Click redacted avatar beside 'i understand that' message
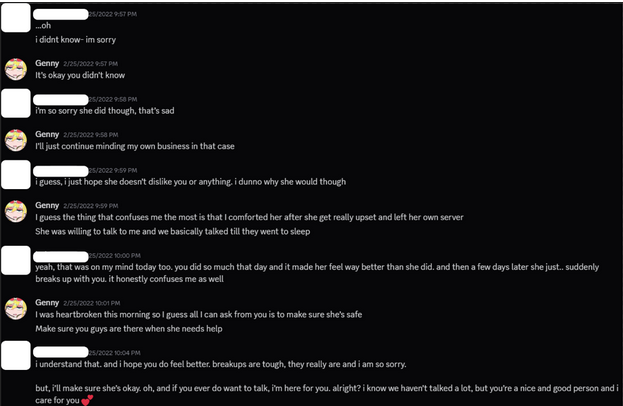This screenshot has width=623, height=406. pos(16,355)
